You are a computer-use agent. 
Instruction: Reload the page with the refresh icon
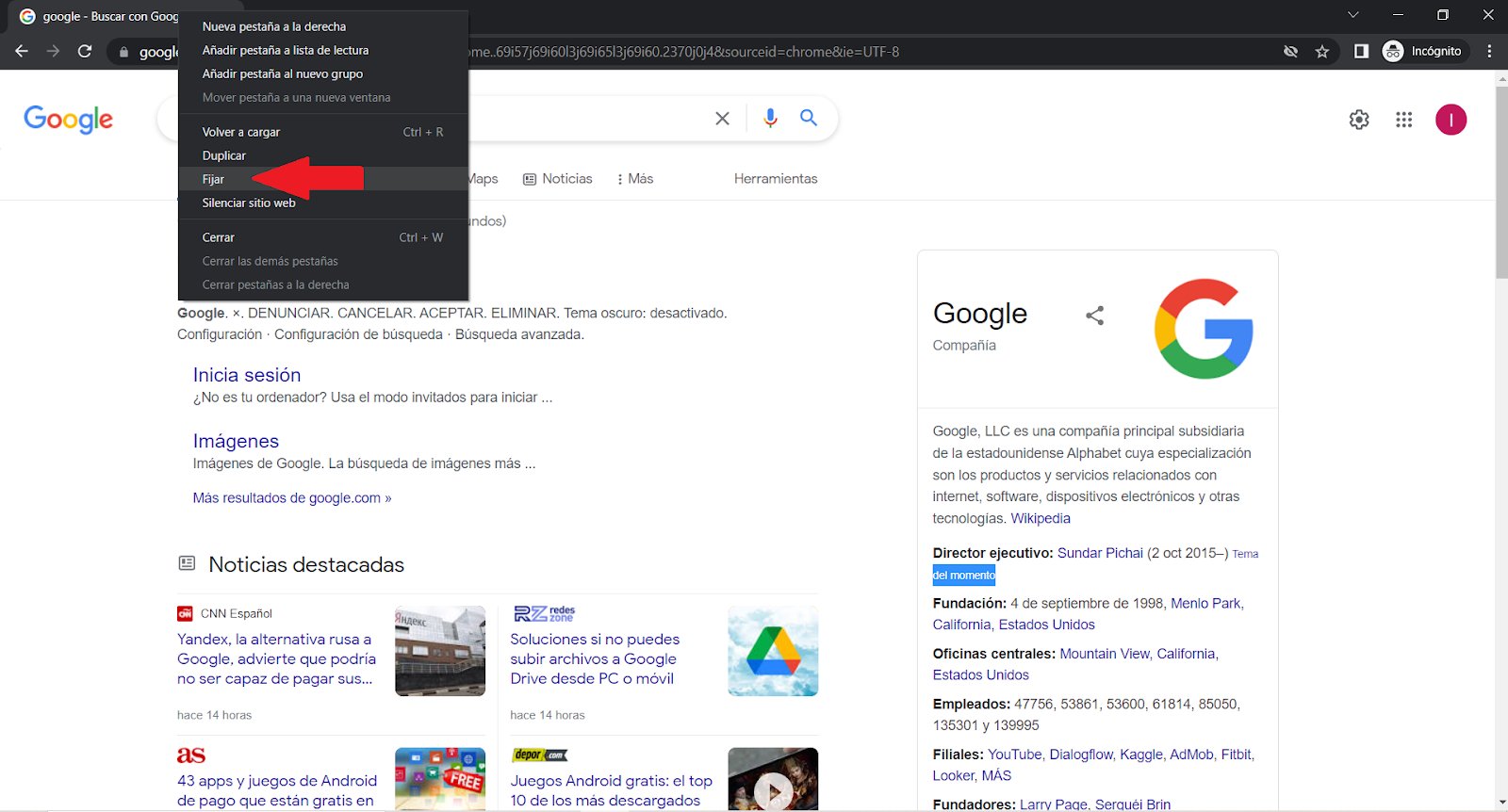[x=85, y=51]
